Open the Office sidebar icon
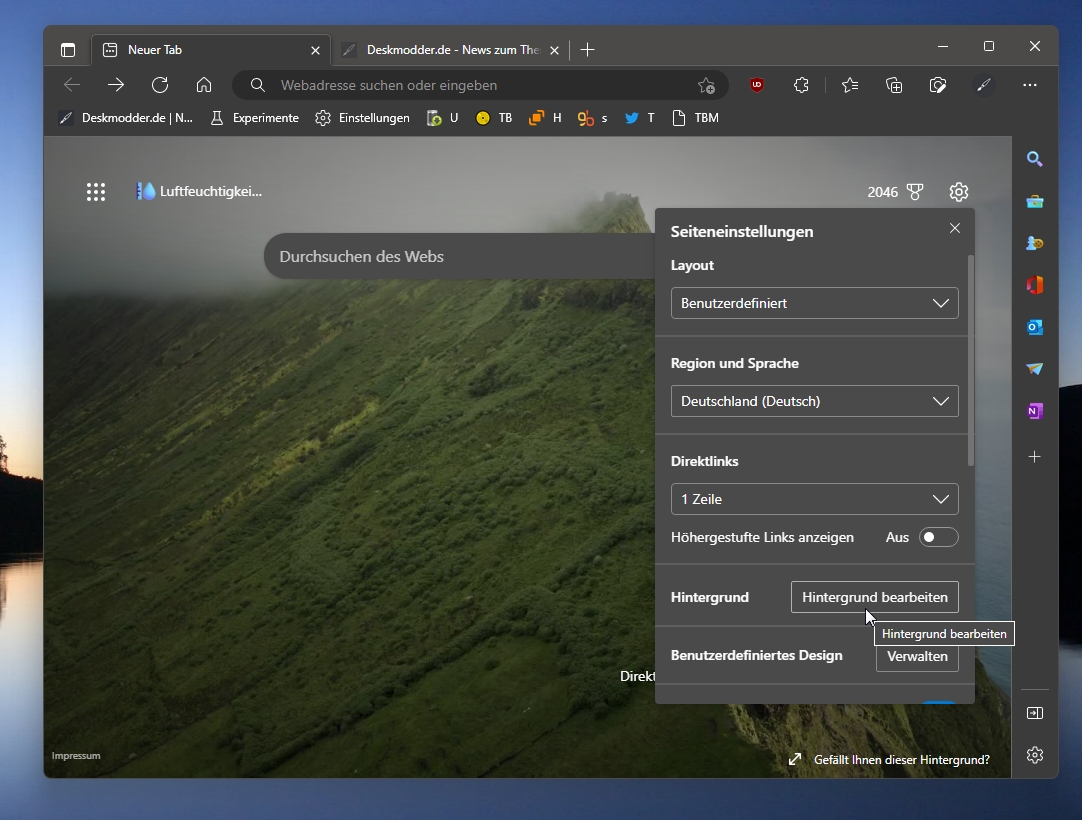 (x=1034, y=284)
